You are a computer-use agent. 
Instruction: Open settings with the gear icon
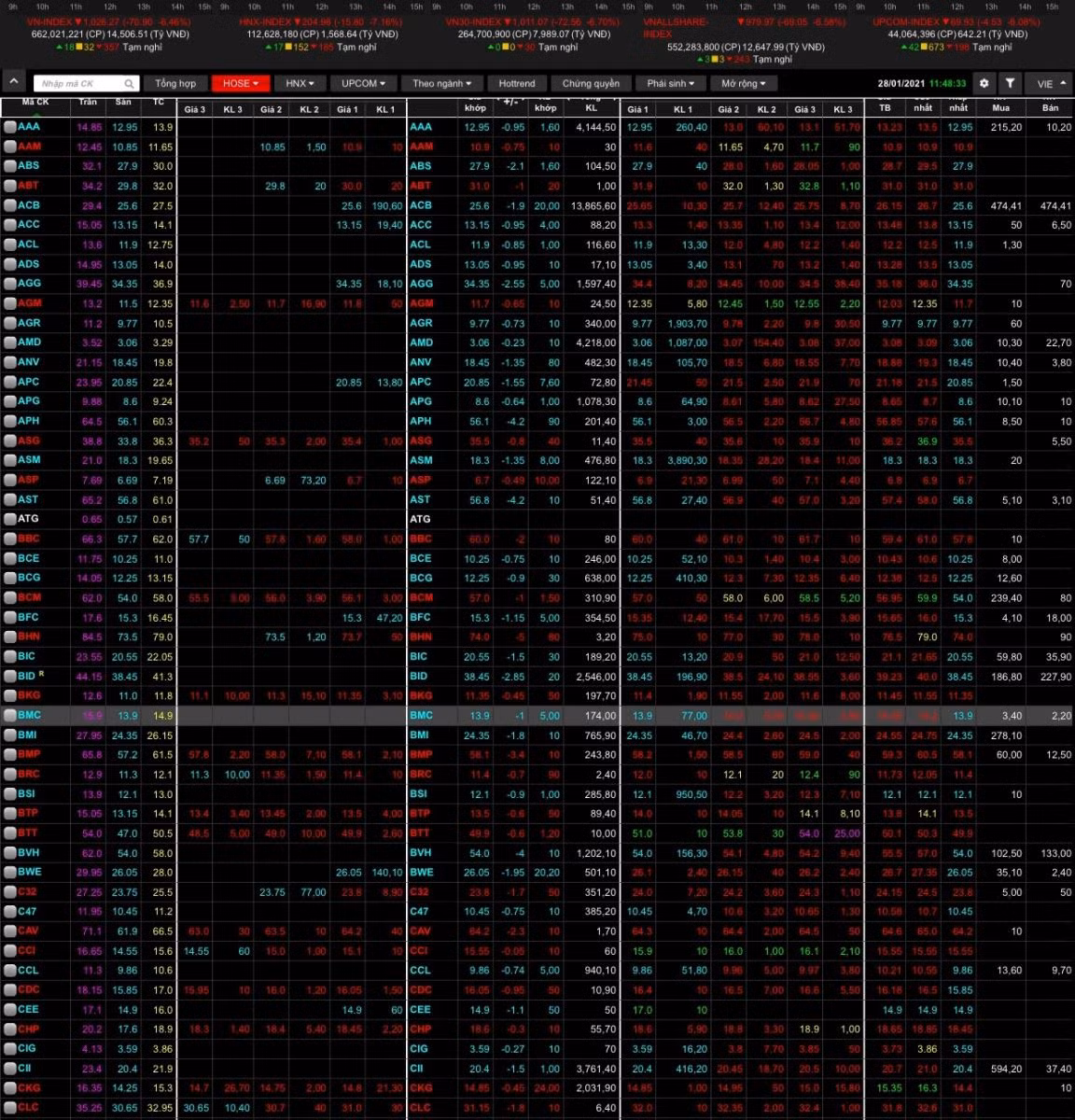click(984, 83)
